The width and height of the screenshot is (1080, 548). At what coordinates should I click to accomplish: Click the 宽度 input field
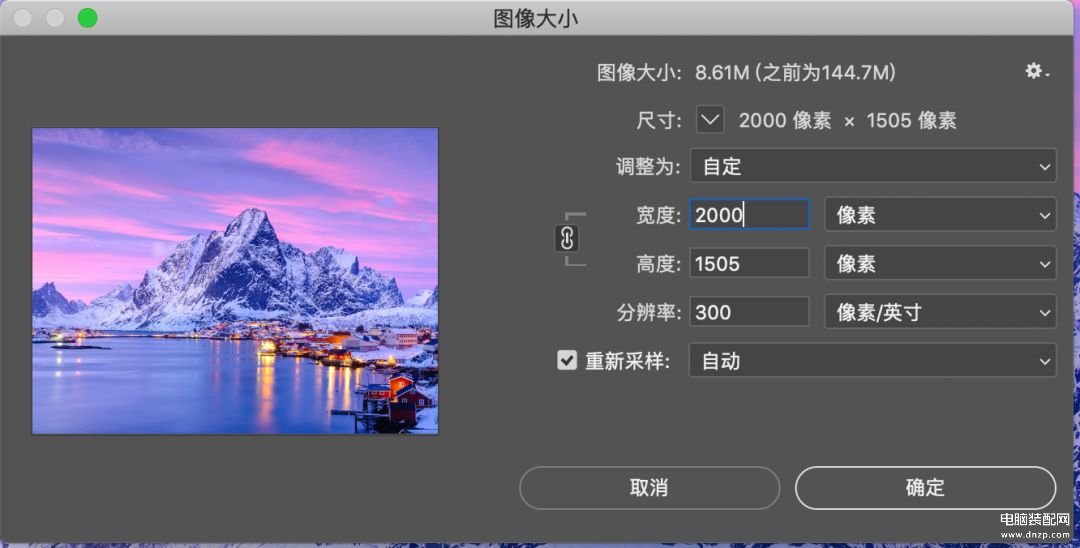(x=749, y=215)
